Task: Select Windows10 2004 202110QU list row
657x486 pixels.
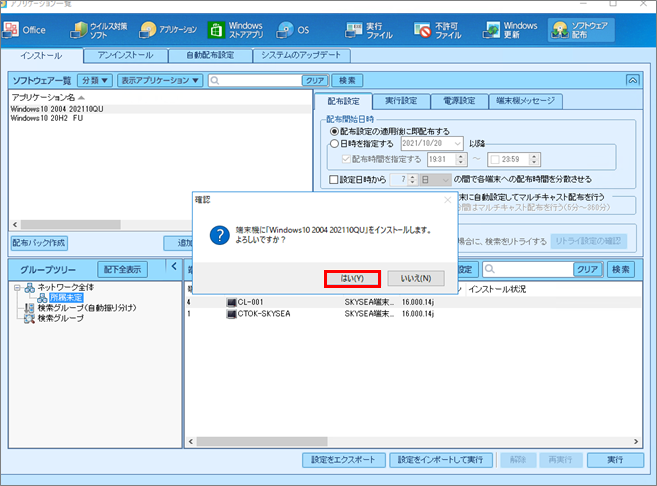Action: click(160, 109)
